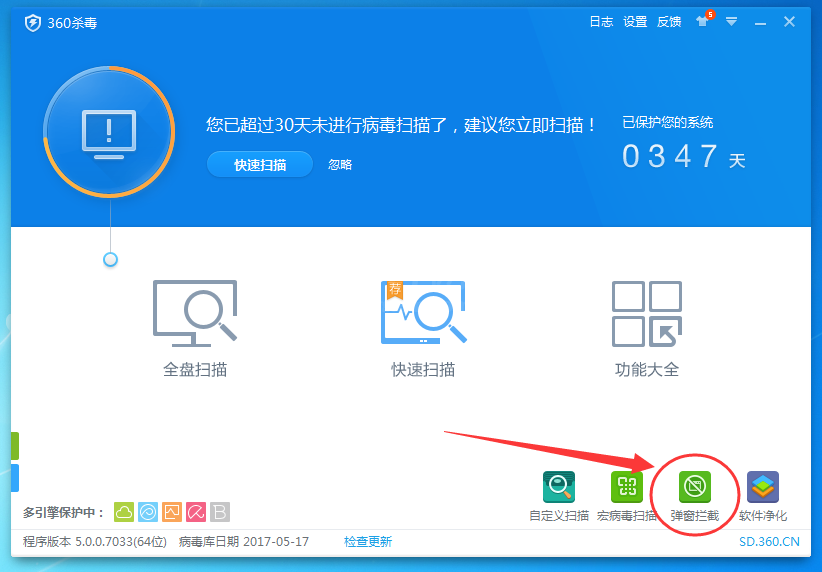Click the red Avira engine icon
Image resolution: width=822 pixels, height=572 pixels.
(196, 512)
